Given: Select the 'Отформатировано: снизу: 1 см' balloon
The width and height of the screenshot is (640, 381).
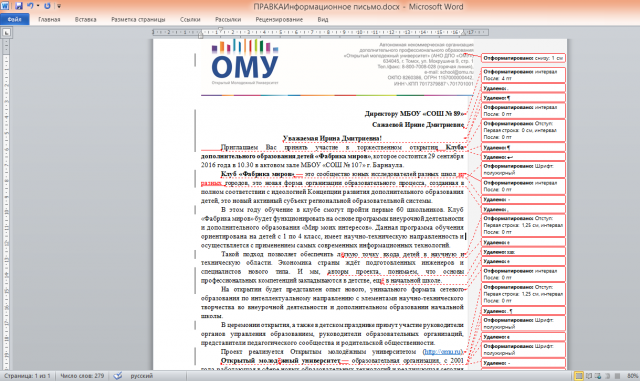Looking at the screenshot, I should [523, 58].
